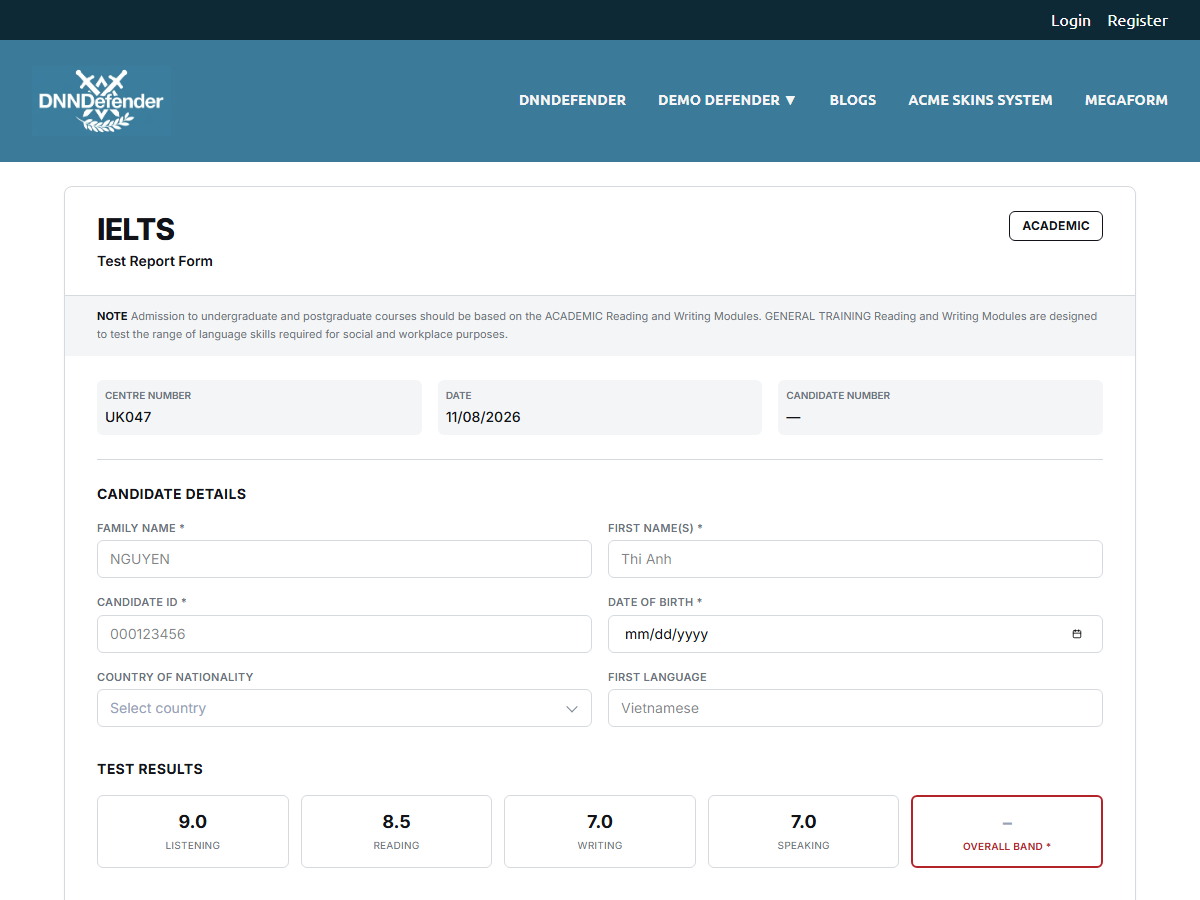Expand the Country of Nationality dropdown
Image resolution: width=1200 pixels, height=900 pixels.
pos(344,708)
